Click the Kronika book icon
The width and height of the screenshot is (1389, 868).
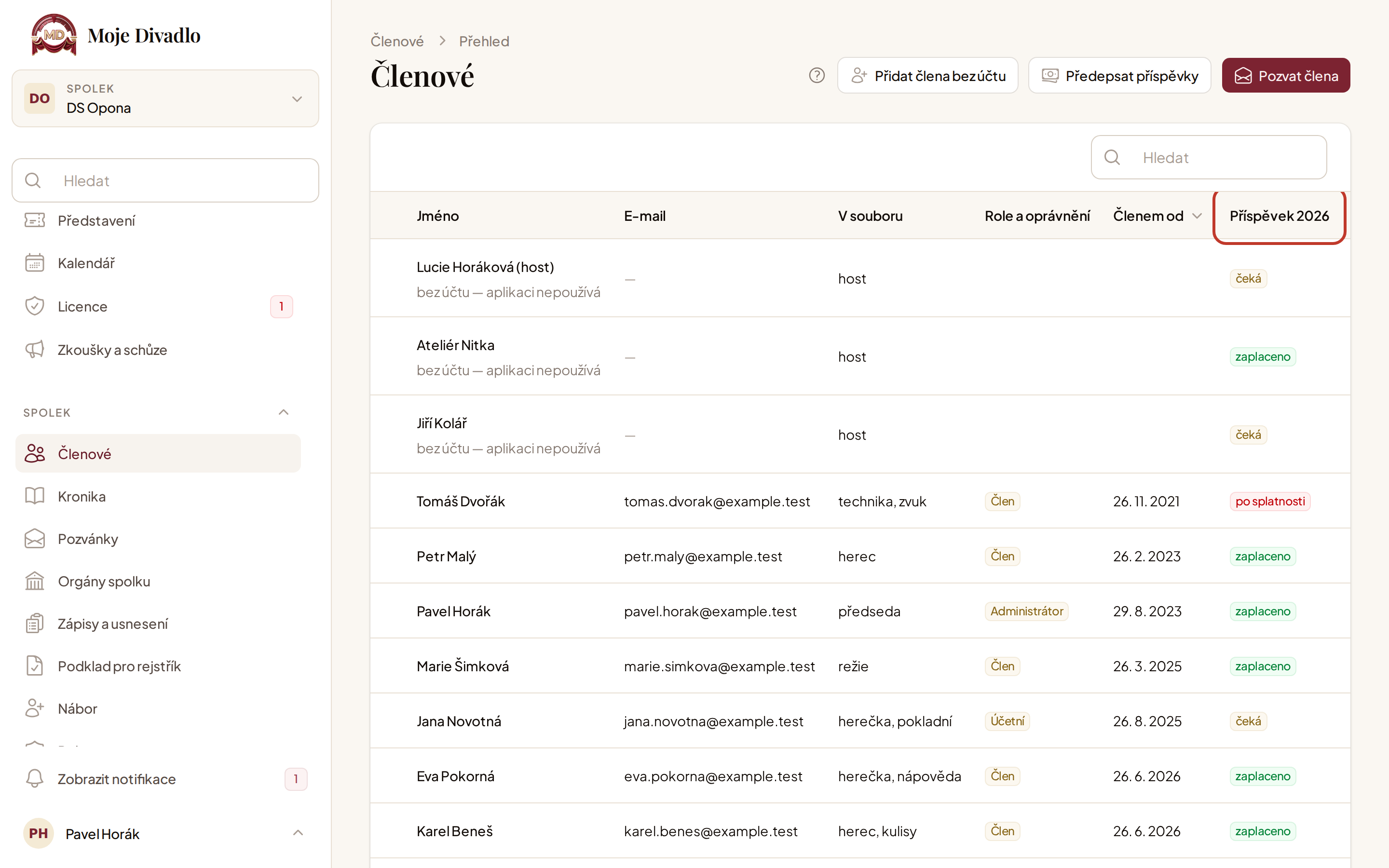point(34,496)
